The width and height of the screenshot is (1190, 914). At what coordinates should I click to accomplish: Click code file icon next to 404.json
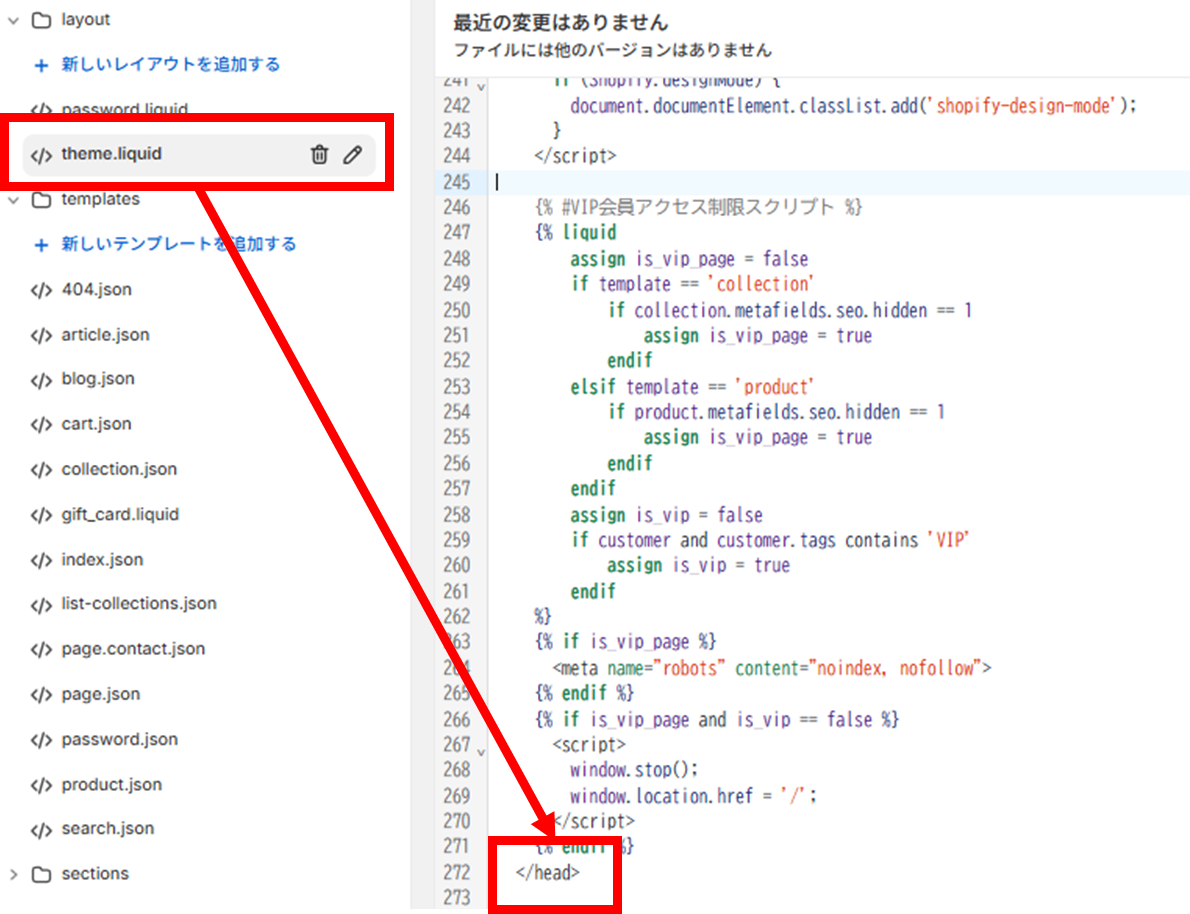41,291
